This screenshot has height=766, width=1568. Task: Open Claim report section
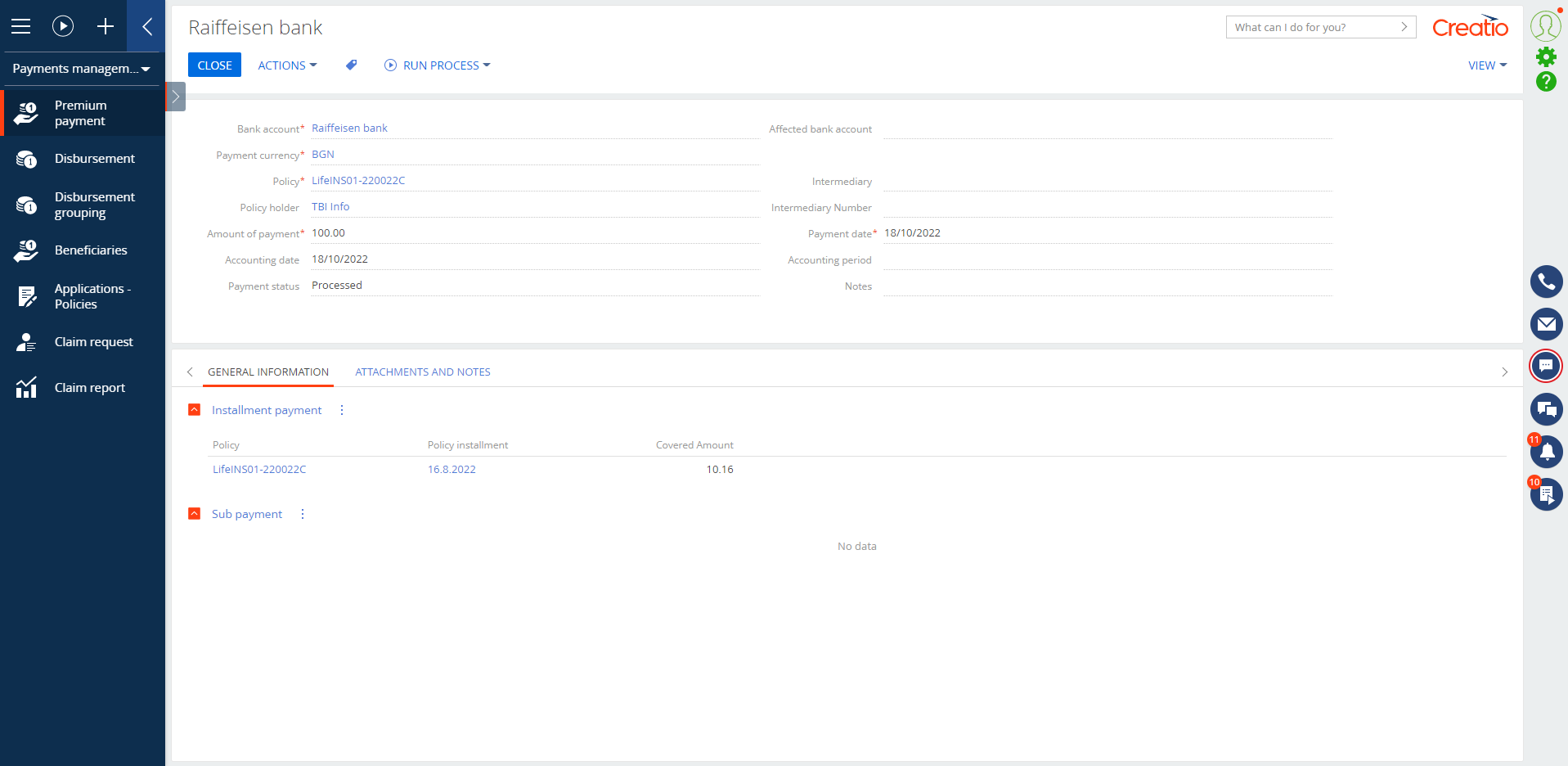[x=83, y=388]
